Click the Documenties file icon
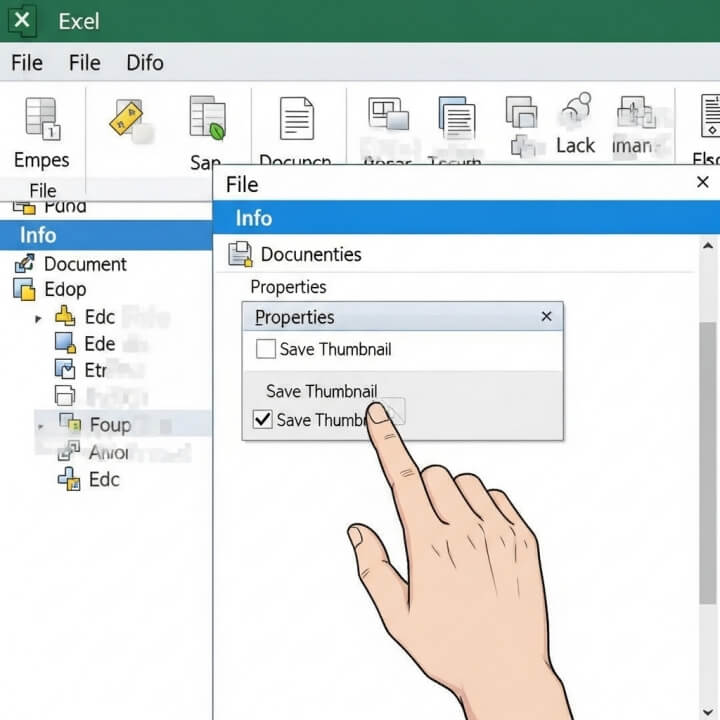The width and height of the screenshot is (720, 720). point(240,254)
